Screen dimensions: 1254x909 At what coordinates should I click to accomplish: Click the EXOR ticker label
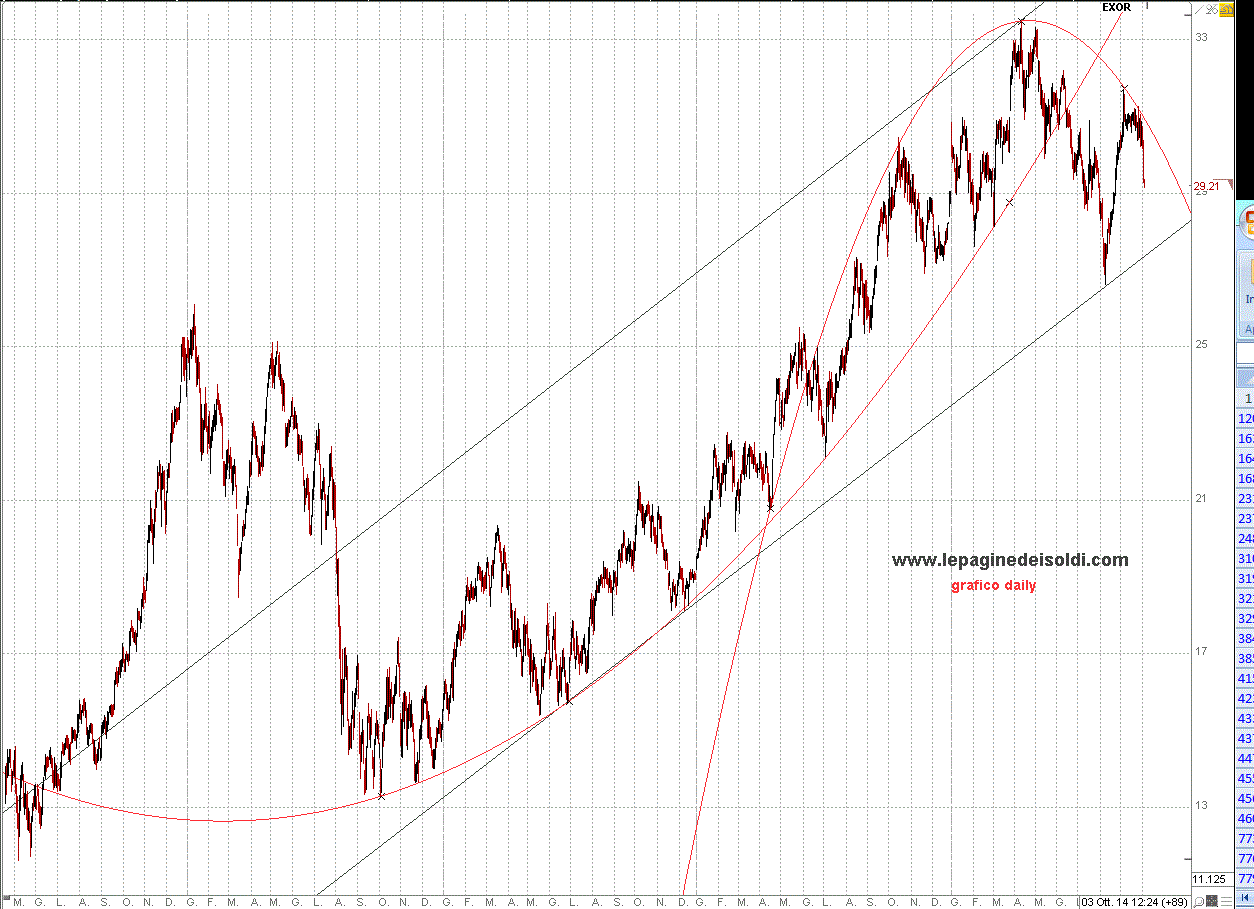coord(1116,7)
